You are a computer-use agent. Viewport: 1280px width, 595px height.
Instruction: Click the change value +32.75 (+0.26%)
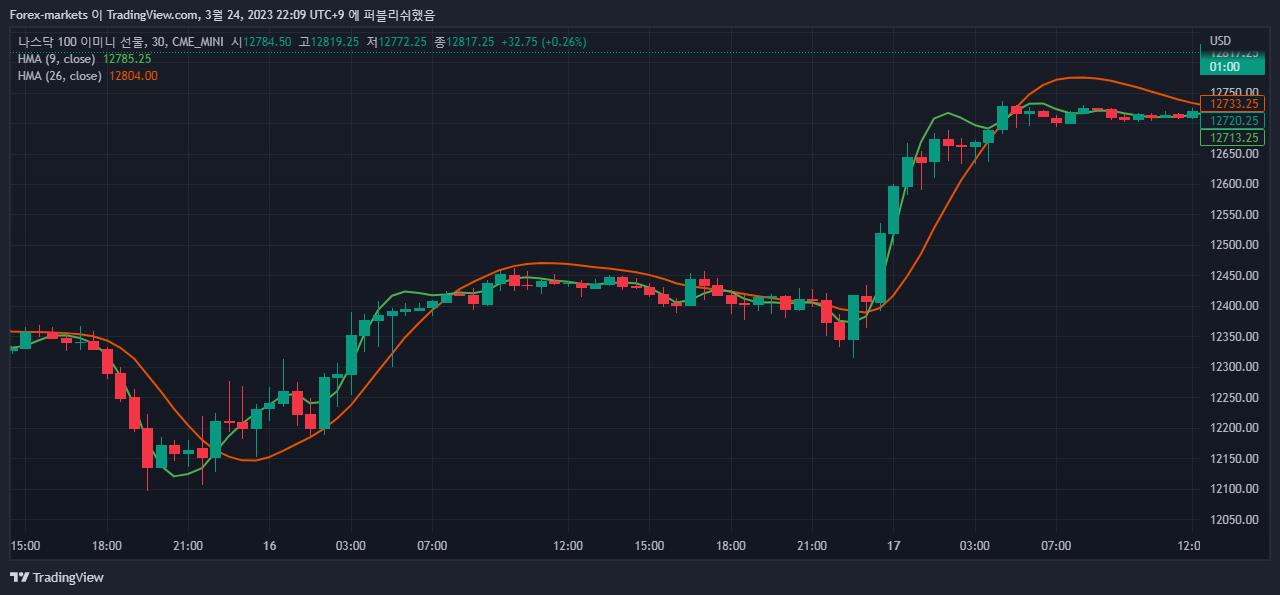coord(544,42)
